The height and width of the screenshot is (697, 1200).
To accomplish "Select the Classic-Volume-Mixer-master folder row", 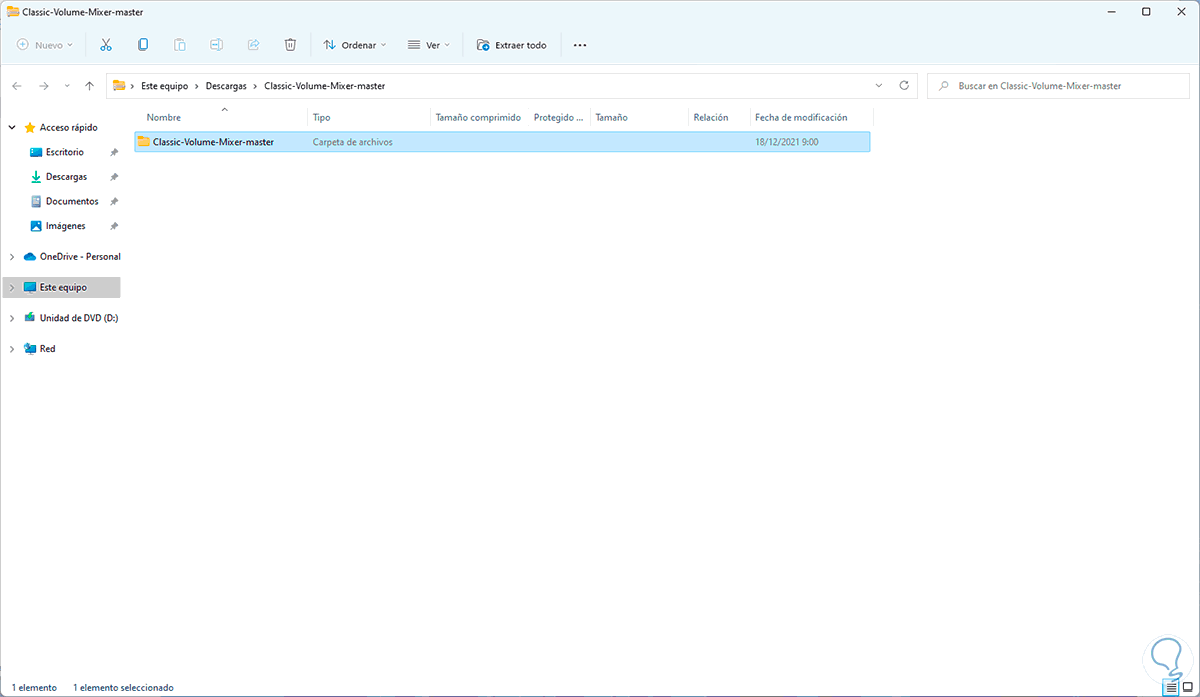I will click(502, 142).
